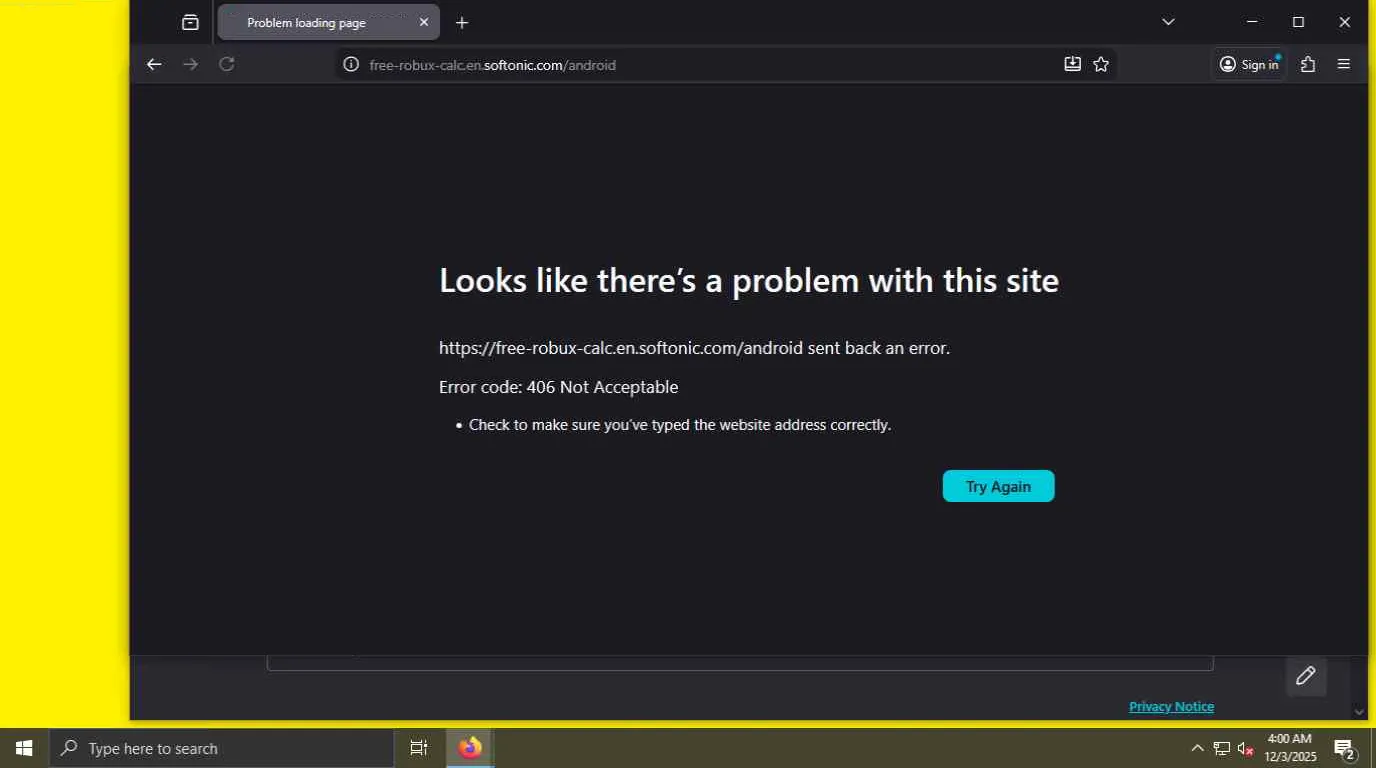Click the scrollbar down arrow

[1359, 711]
